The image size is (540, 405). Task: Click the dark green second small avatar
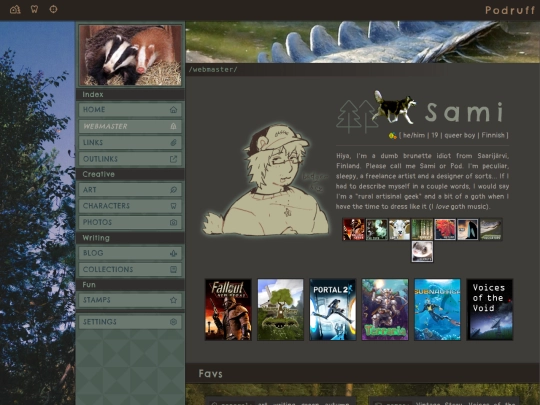[x=376, y=229]
